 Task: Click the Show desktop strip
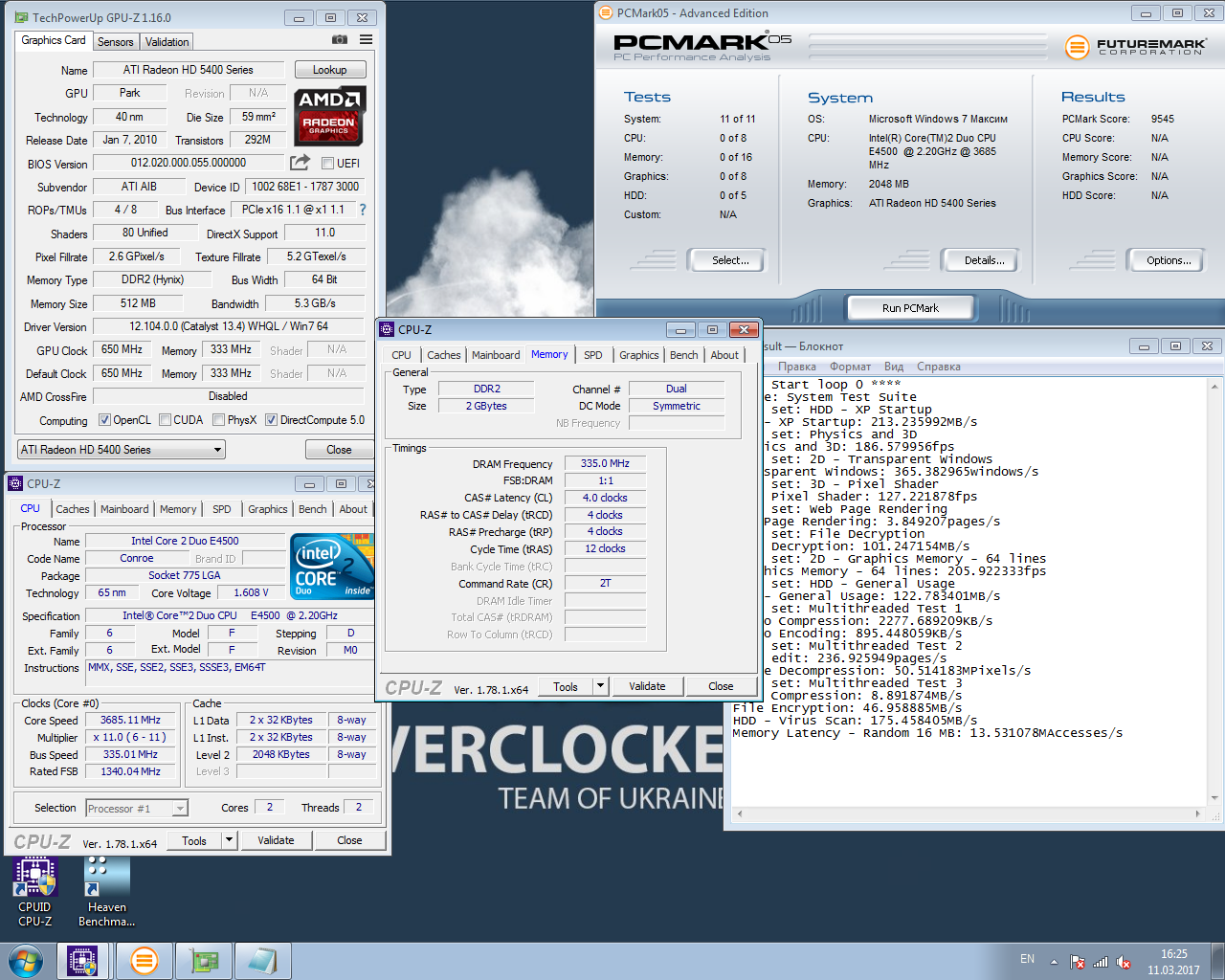[x=1217, y=961]
